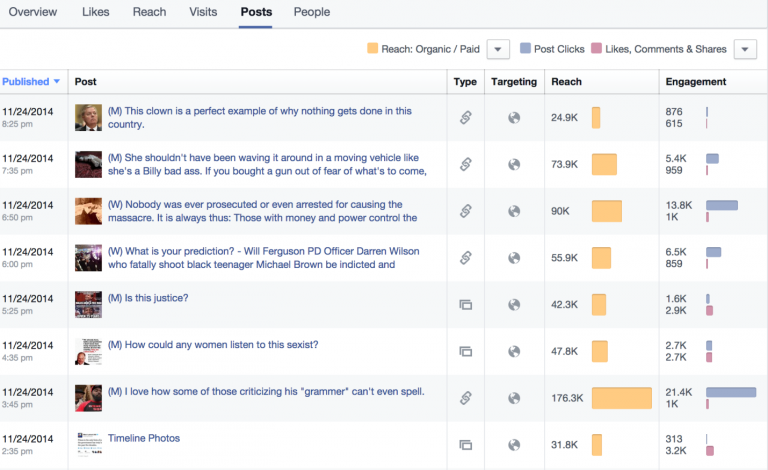768x470 pixels.
Task: Open the Reach: Organic / Paid dropdown
Action: tap(499, 49)
